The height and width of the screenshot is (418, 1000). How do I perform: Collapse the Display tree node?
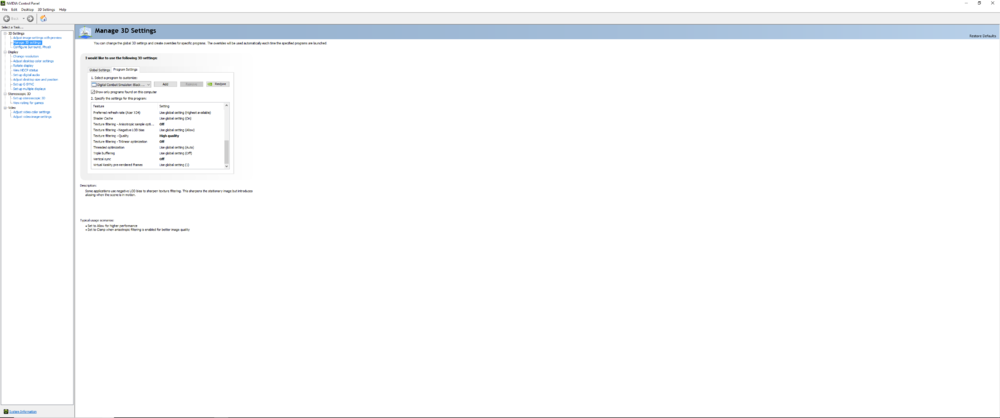coord(4,52)
